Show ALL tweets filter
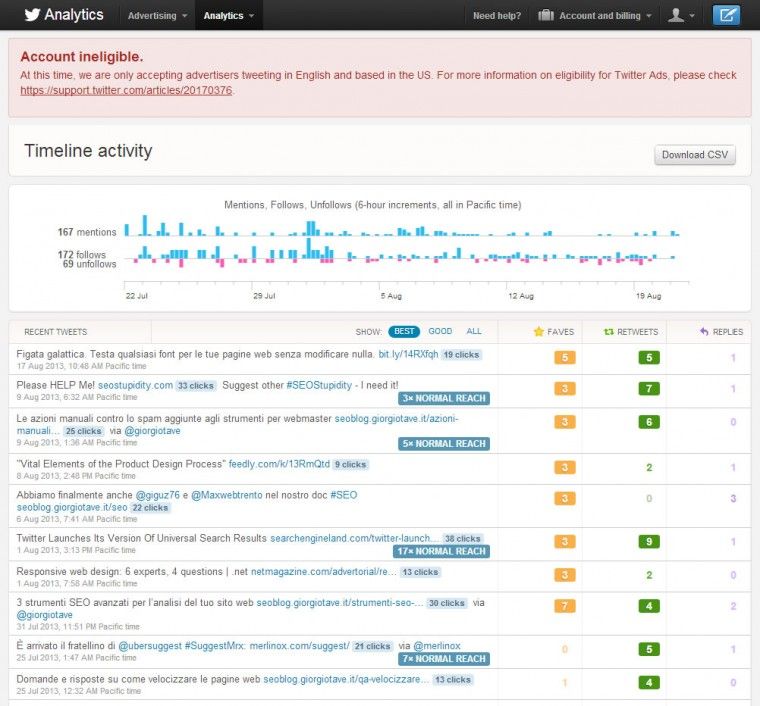 click(x=474, y=331)
